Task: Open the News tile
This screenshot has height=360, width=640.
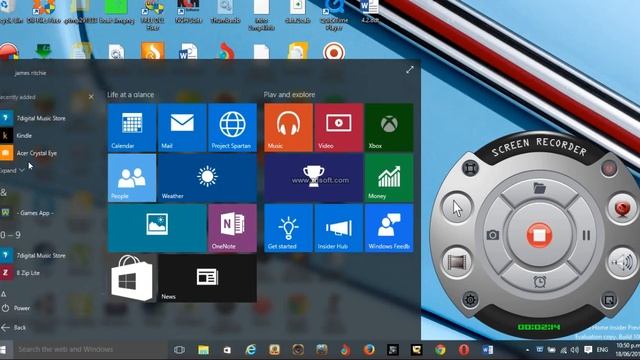Action: [207, 278]
